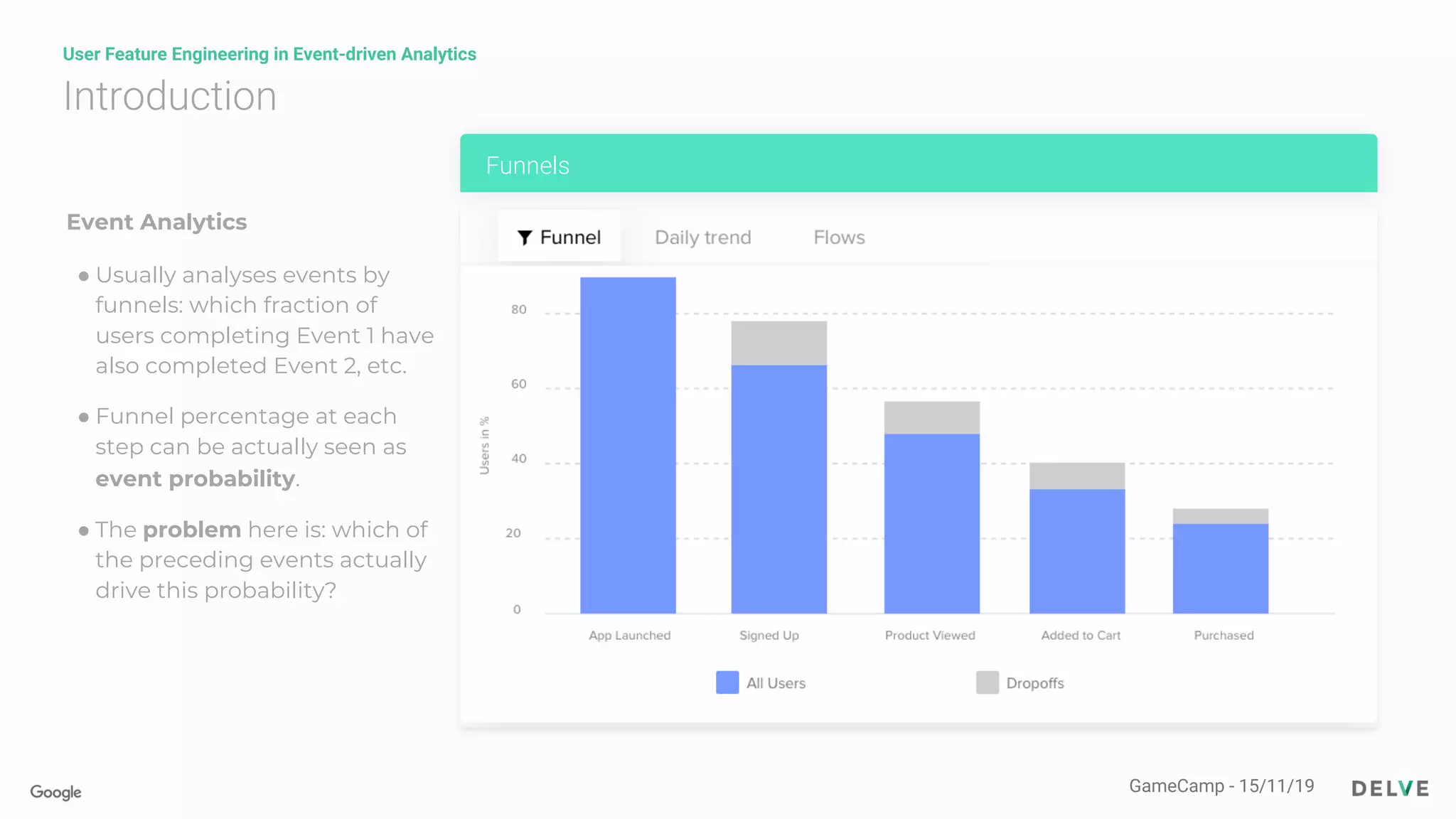This screenshot has height=819, width=1456.
Task: Open the Flows tab
Action: [x=839, y=237]
